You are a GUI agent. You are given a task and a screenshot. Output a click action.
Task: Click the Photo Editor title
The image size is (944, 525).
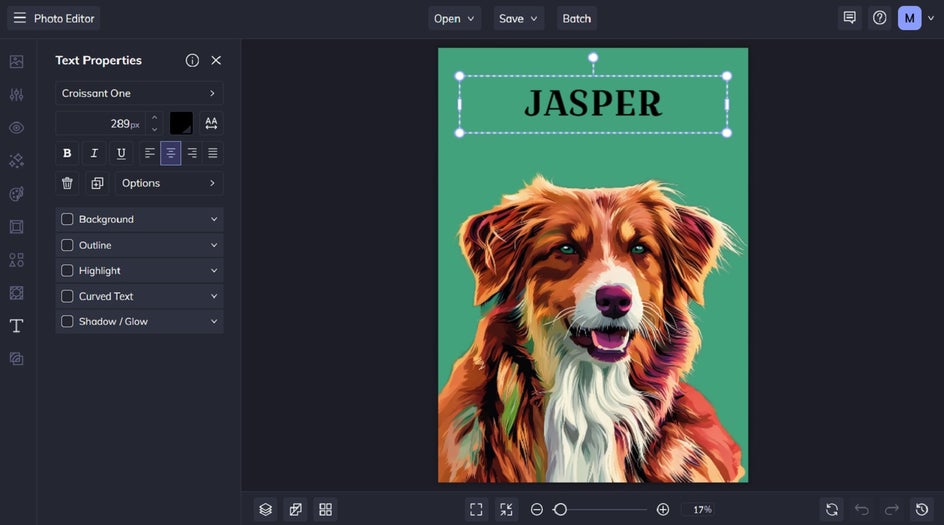(64, 18)
